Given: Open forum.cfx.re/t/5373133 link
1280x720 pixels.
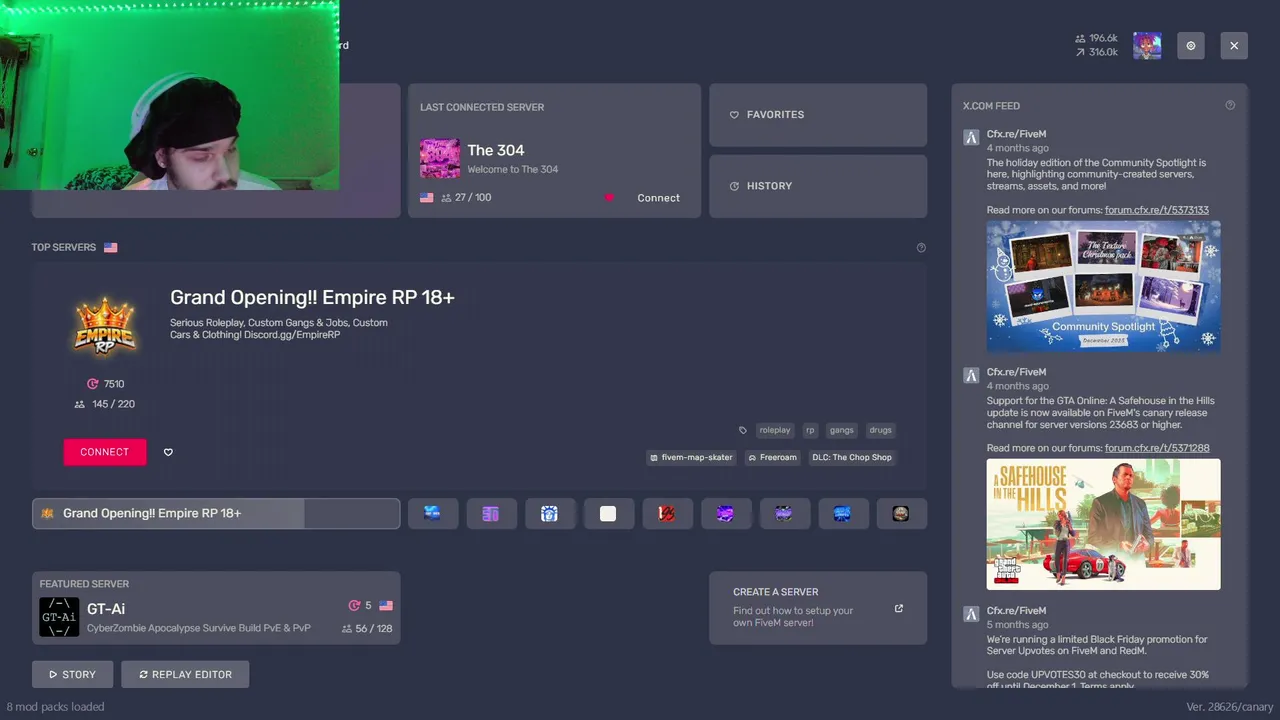Looking at the screenshot, I should pyautogui.click(x=1157, y=210).
